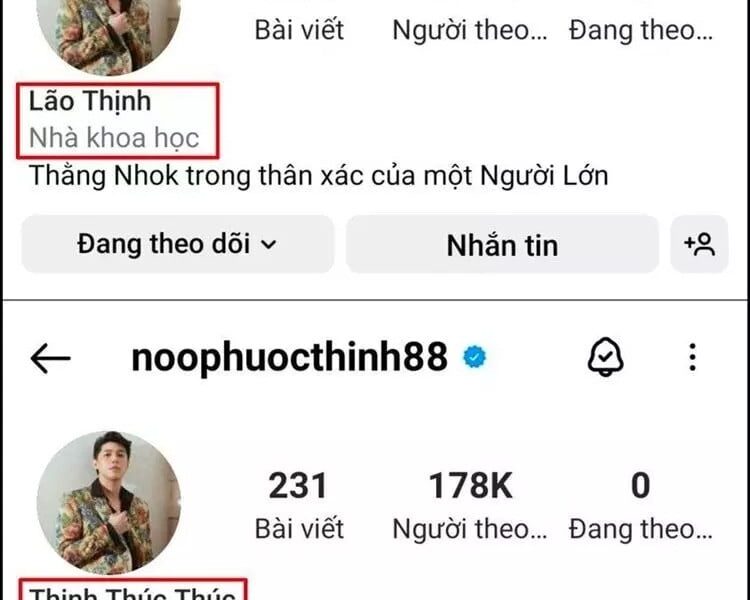Open the lower profile picture thumbnail
750x600 pixels.
tap(109, 502)
